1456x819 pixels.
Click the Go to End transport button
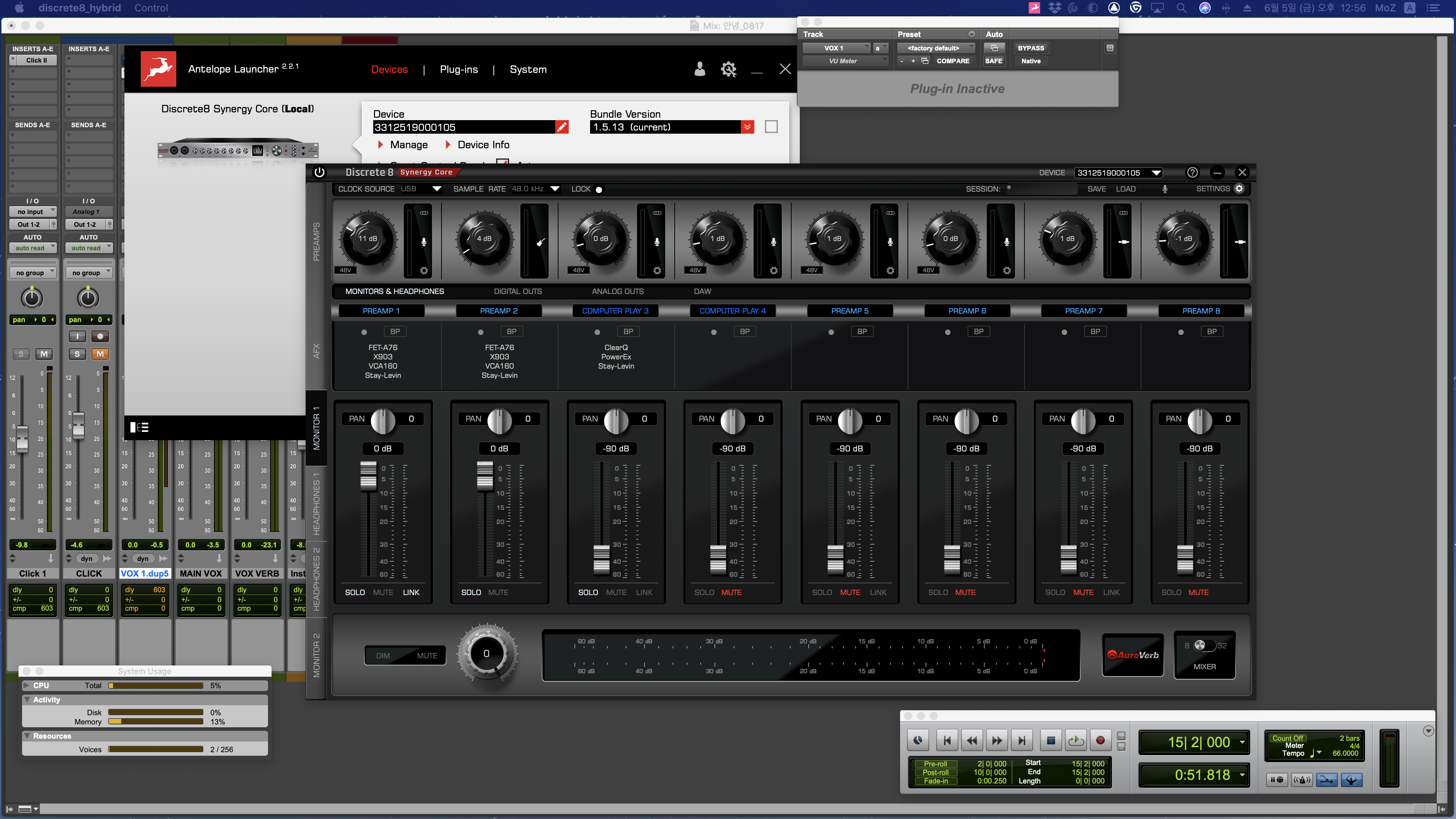(x=1022, y=740)
